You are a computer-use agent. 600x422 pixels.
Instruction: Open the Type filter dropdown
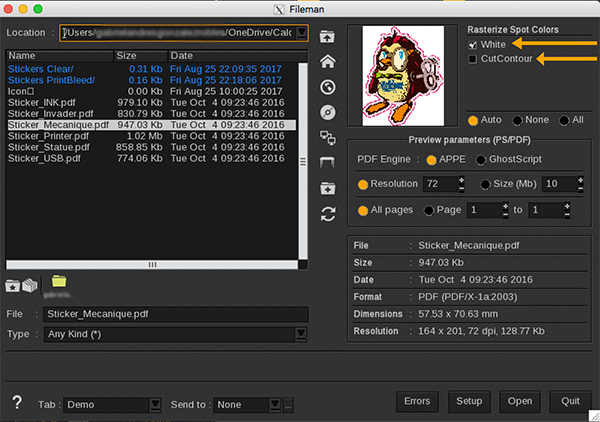click(300, 333)
